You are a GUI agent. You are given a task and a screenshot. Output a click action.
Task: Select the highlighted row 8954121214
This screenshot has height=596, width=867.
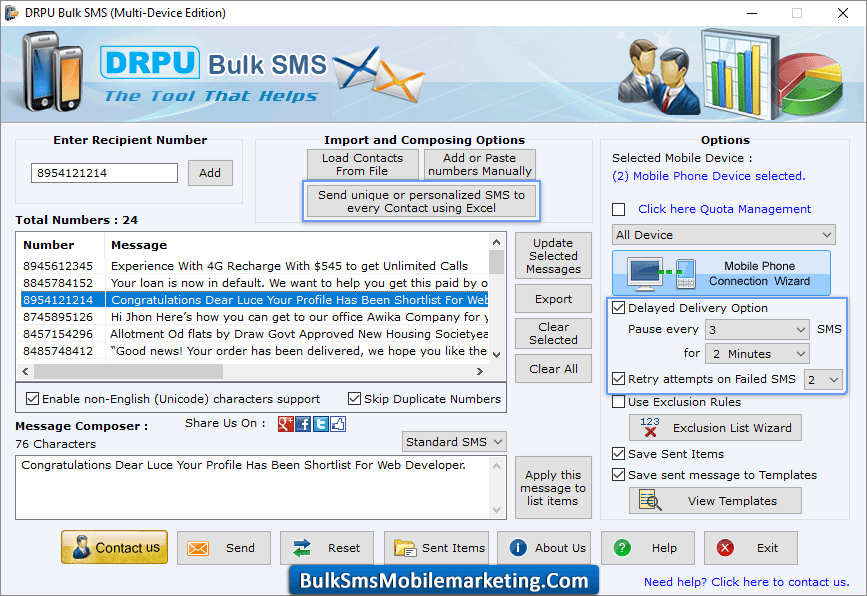pos(255,300)
